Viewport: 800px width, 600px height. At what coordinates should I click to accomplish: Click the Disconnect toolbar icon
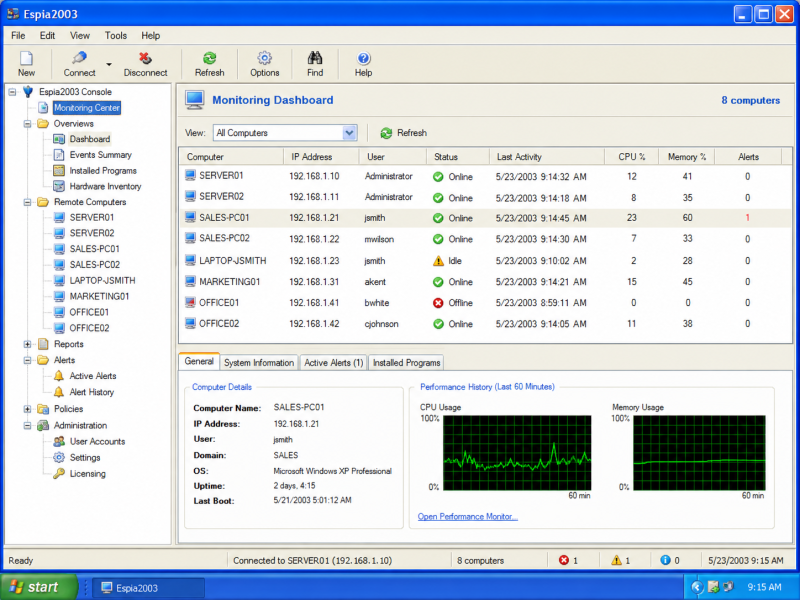click(145, 58)
